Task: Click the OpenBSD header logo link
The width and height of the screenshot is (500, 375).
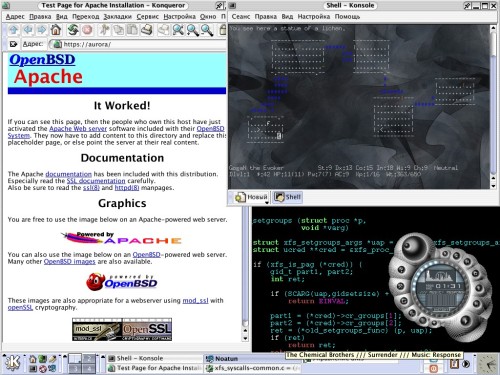Action: pyautogui.click(x=42, y=59)
